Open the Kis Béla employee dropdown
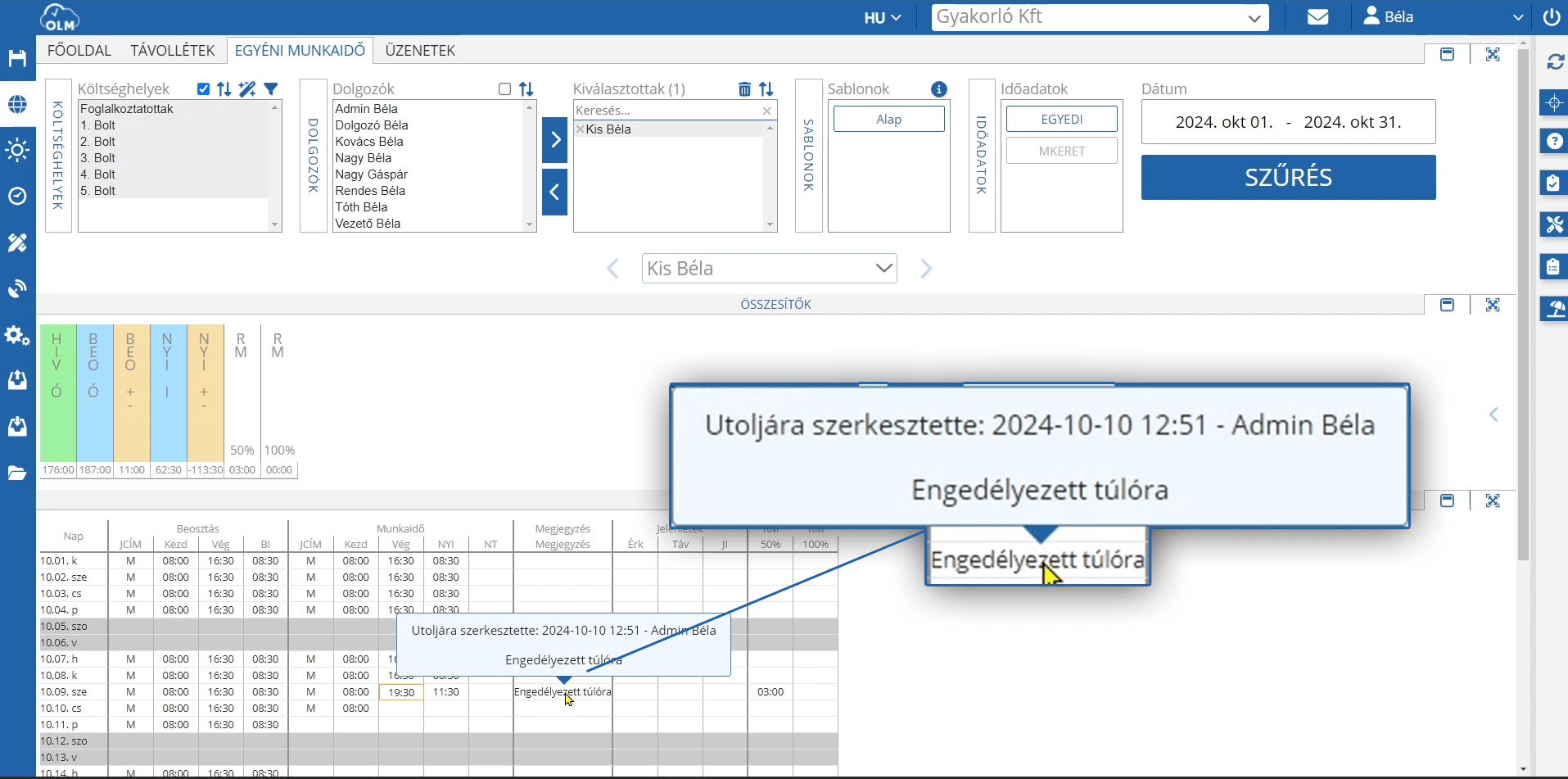 click(769, 269)
